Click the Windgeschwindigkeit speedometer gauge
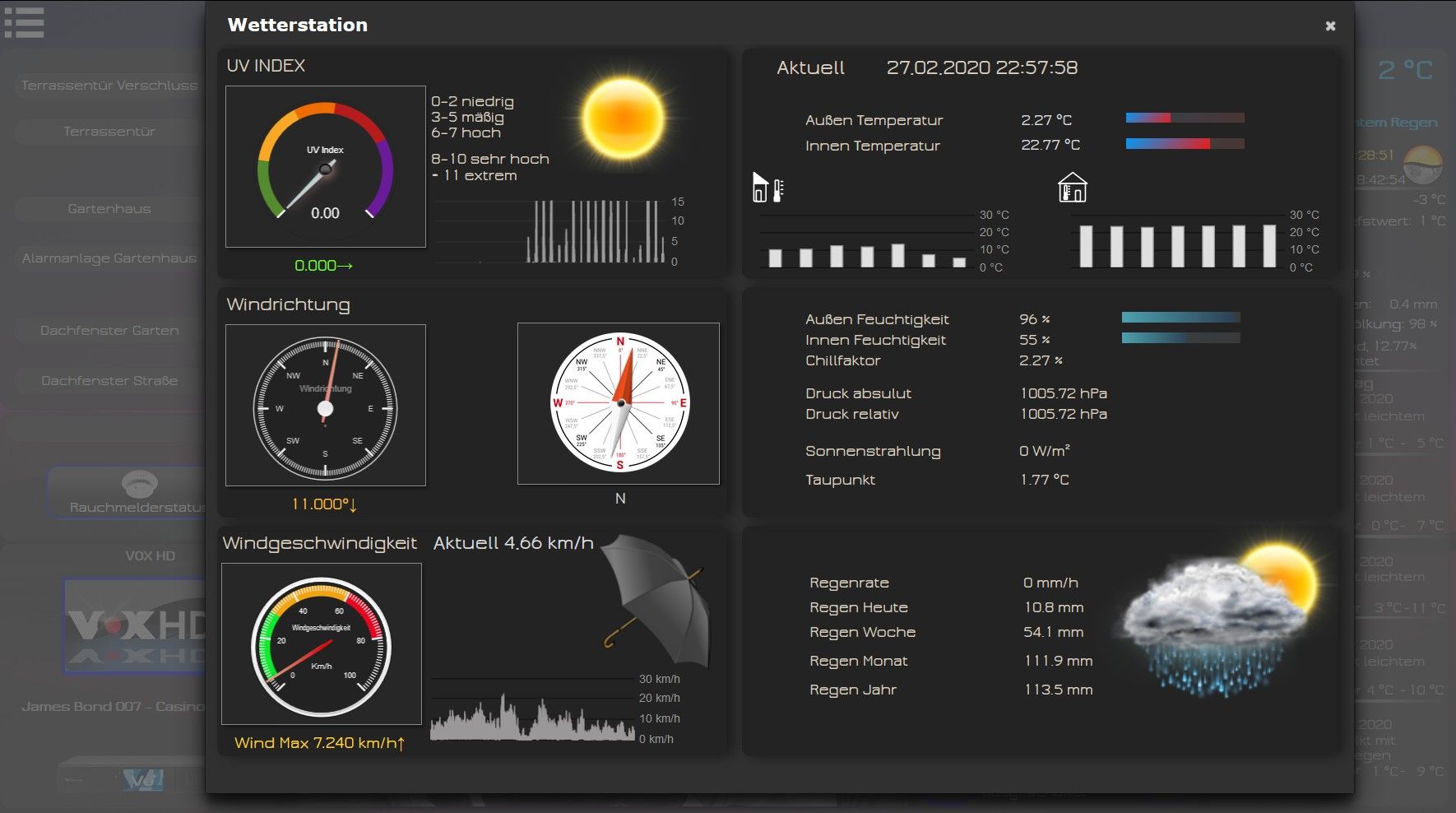This screenshot has height=813, width=1456. pos(322,644)
